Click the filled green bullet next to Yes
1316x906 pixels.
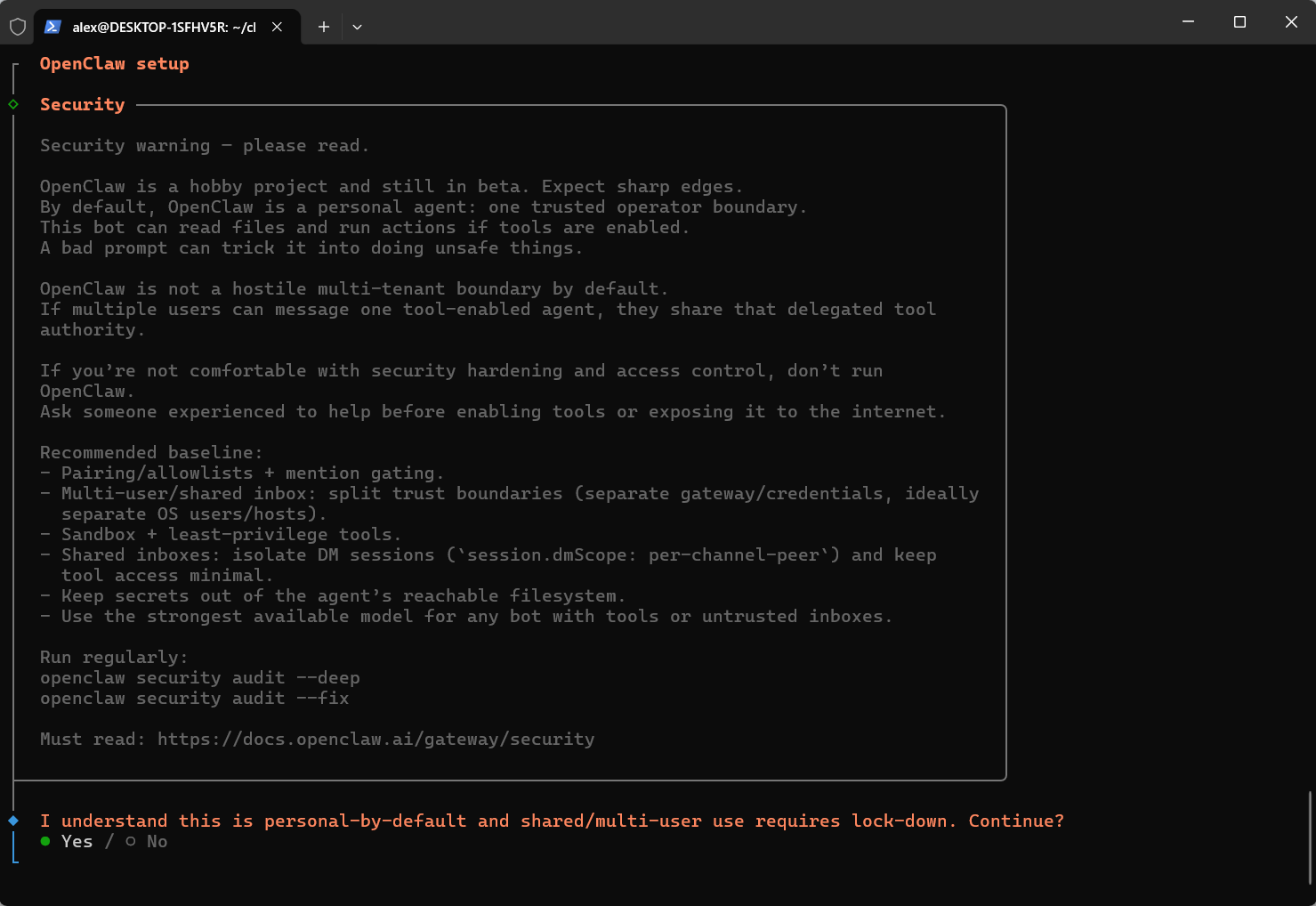click(x=44, y=841)
